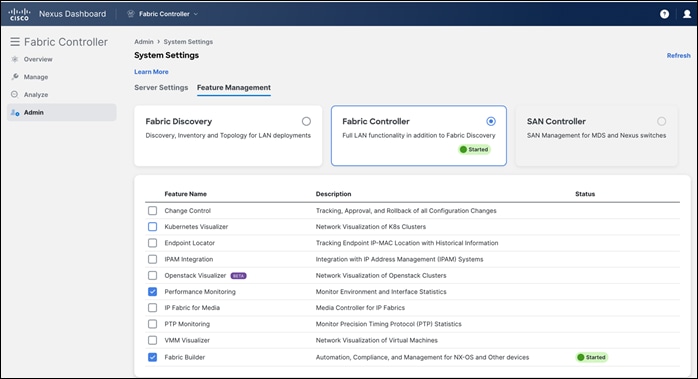Open the help question mark icon
698x379 pixels.
[664, 14]
